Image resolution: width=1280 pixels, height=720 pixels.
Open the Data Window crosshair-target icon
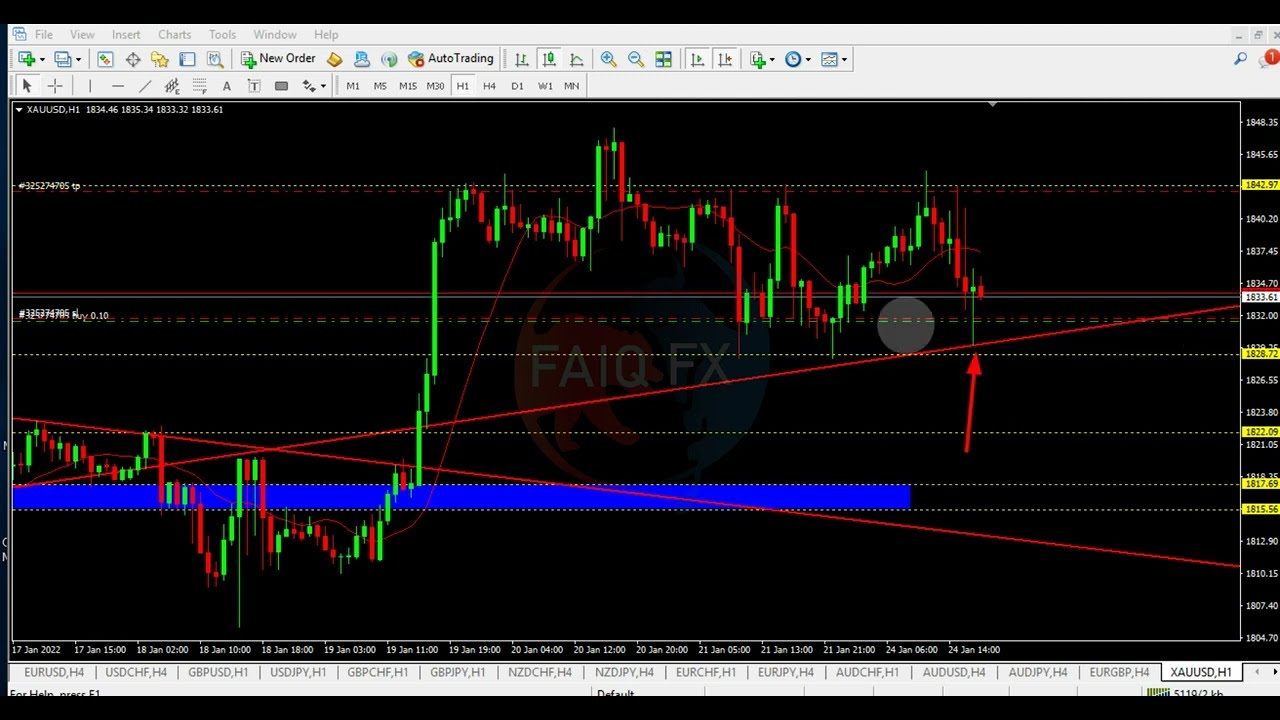point(133,59)
